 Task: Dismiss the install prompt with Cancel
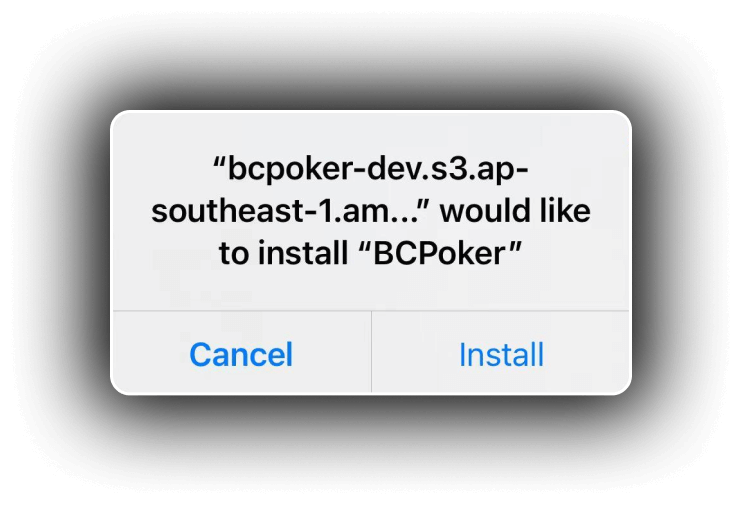point(241,353)
